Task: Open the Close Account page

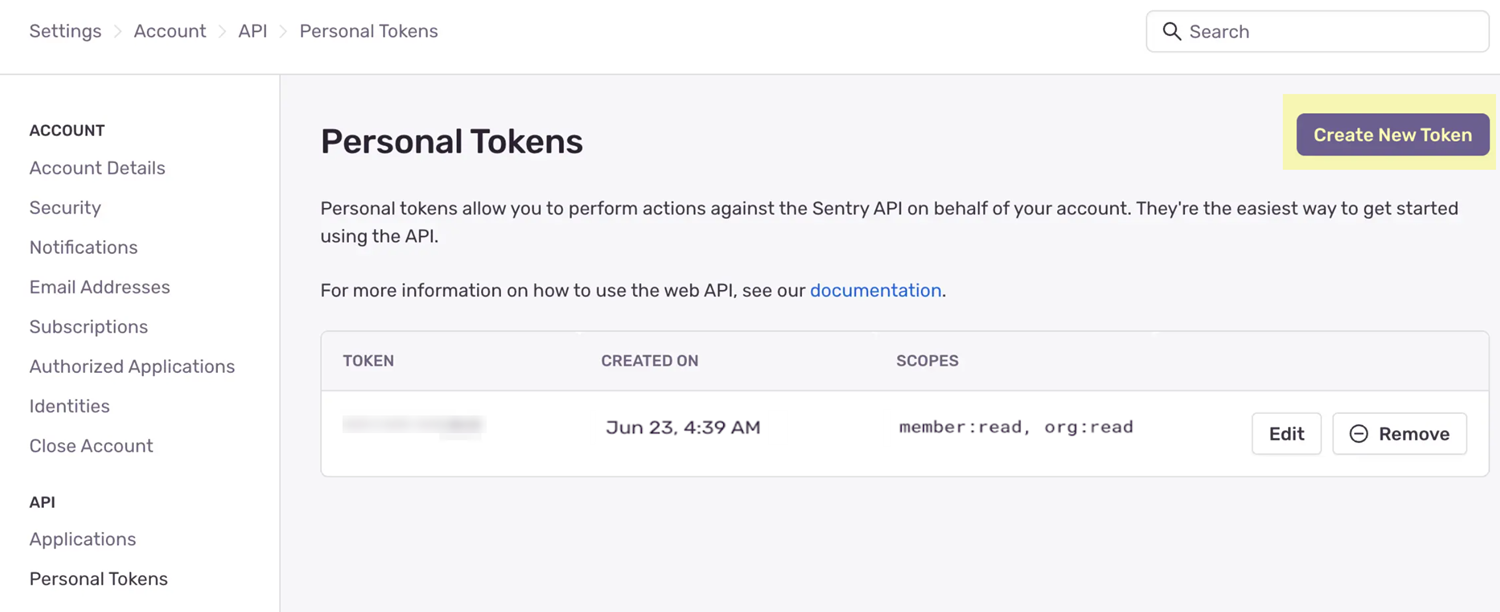Action: coord(91,446)
